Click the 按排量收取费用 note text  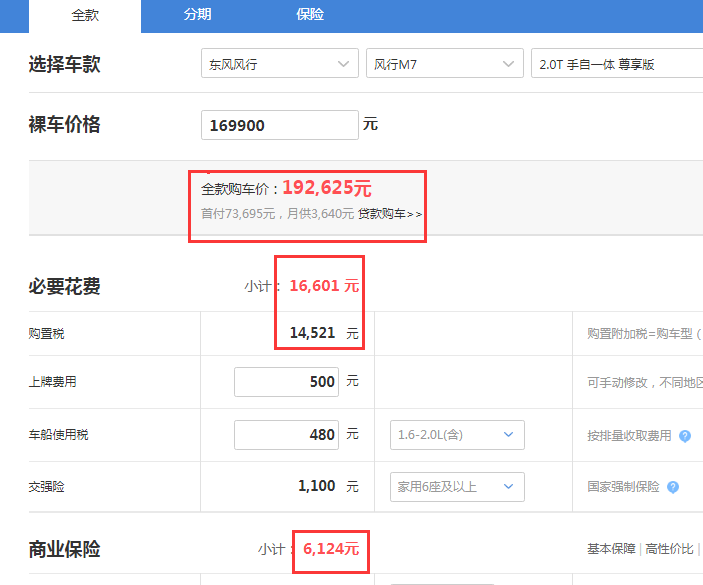(x=629, y=436)
